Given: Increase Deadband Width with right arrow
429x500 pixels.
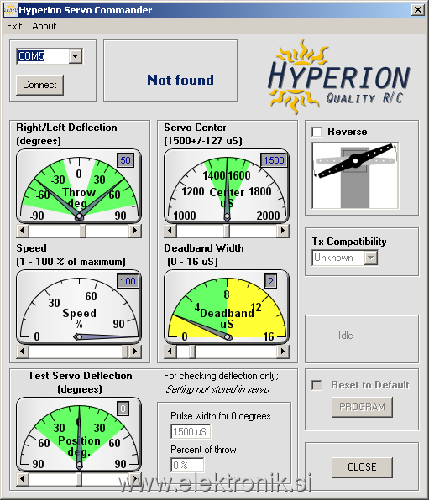Looking at the screenshot, I should (x=283, y=351).
